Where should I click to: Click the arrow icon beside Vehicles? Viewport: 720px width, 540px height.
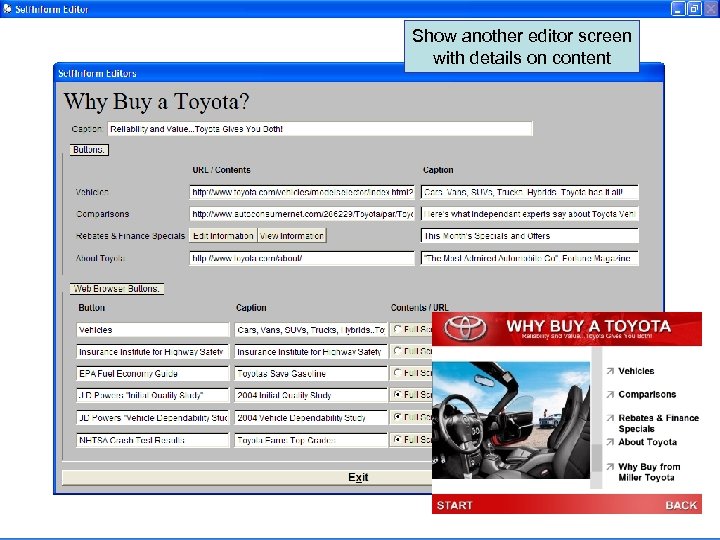pos(610,371)
